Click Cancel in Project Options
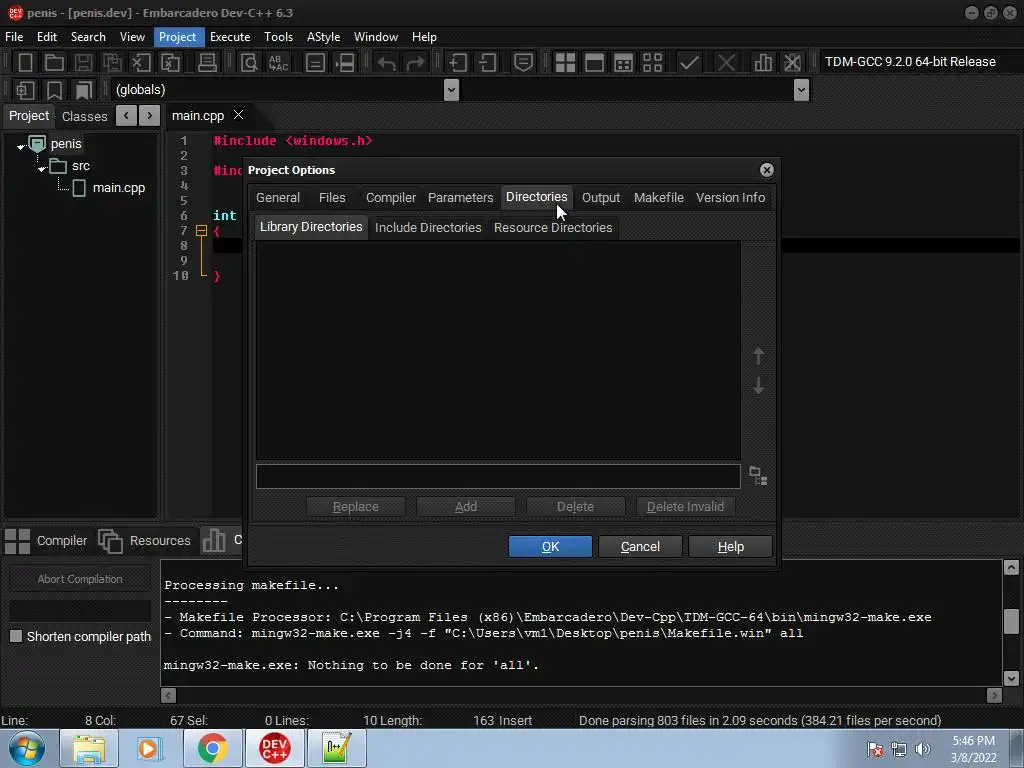1024x768 pixels. pos(640,547)
